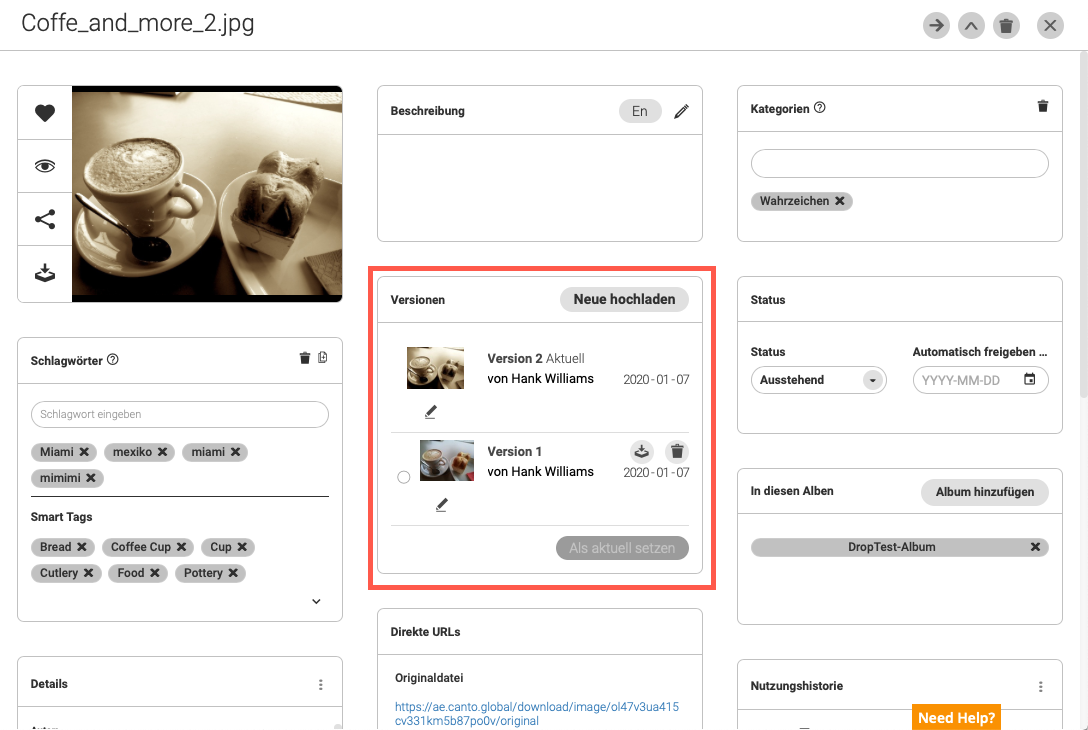
Task: Open Nutzungshistorie three-dot menu
Action: (x=1040, y=687)
